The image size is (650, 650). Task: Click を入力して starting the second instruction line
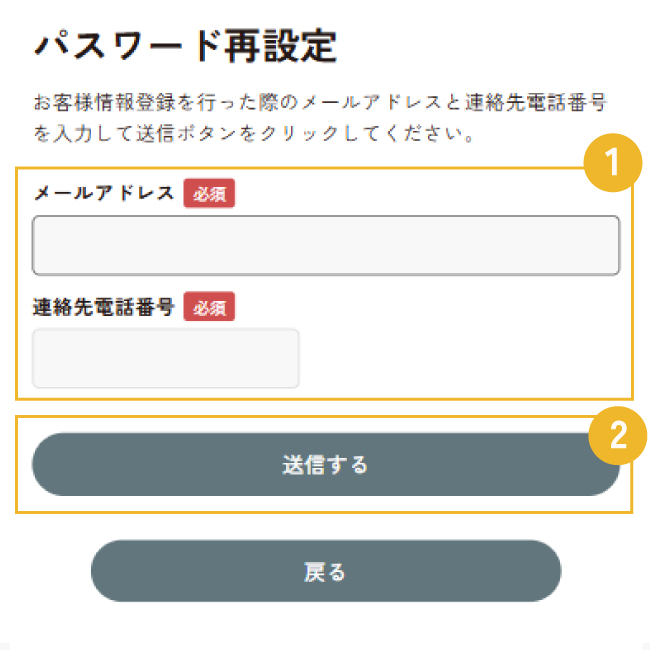[85, 133]
